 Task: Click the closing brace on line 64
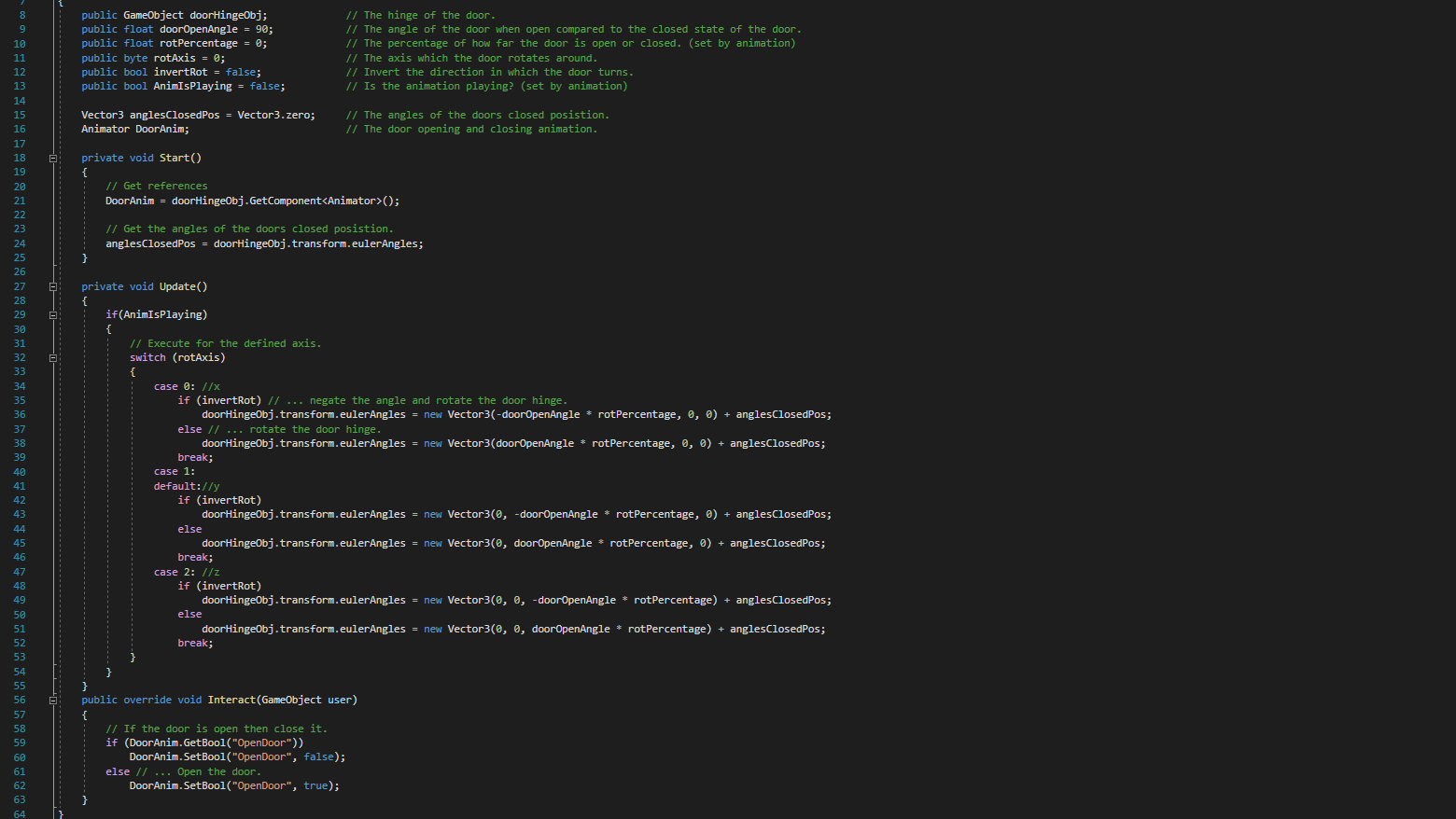pos(61,814)
